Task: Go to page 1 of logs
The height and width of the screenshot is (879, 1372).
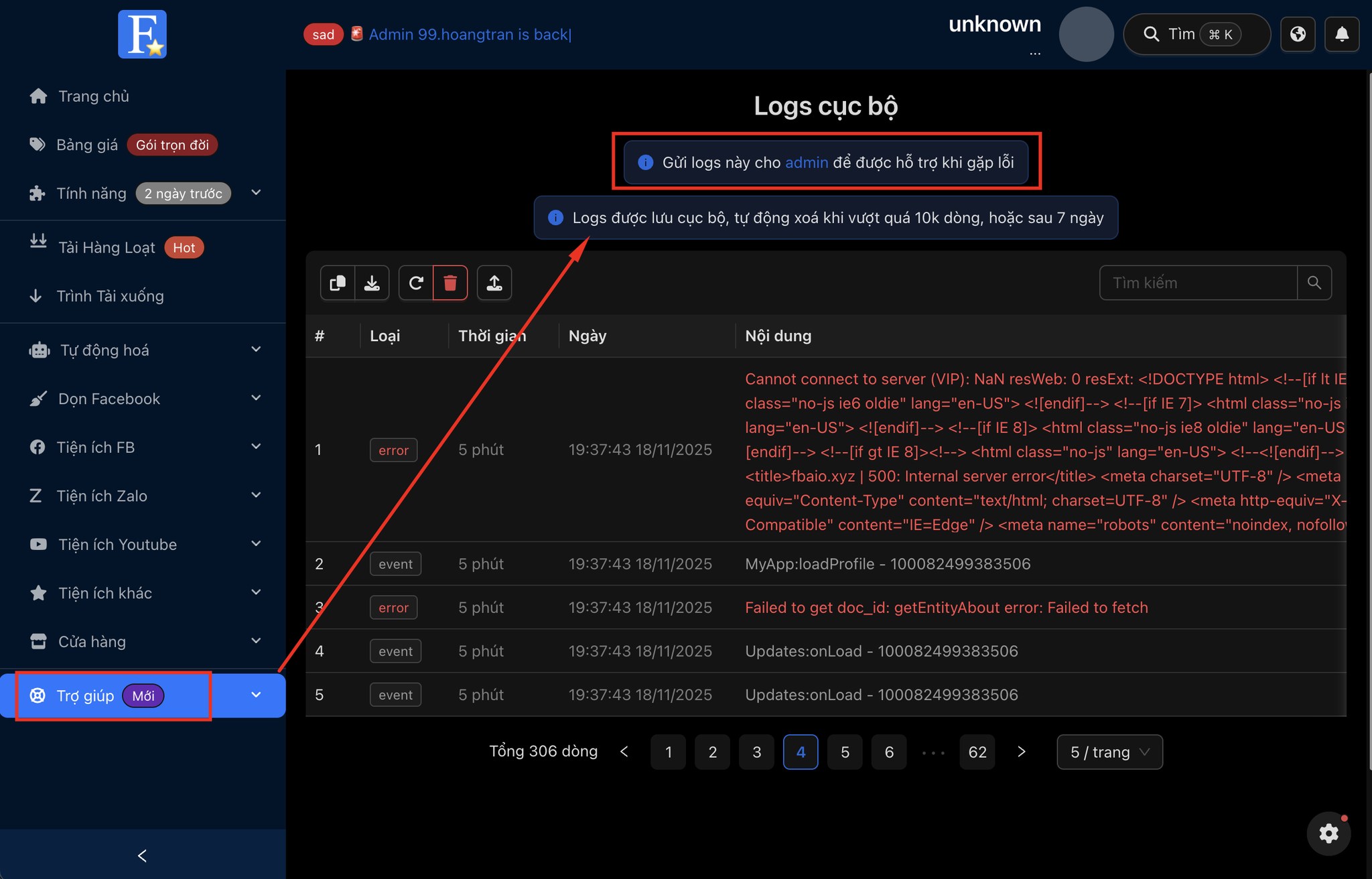Action: [x=668, y=752]
